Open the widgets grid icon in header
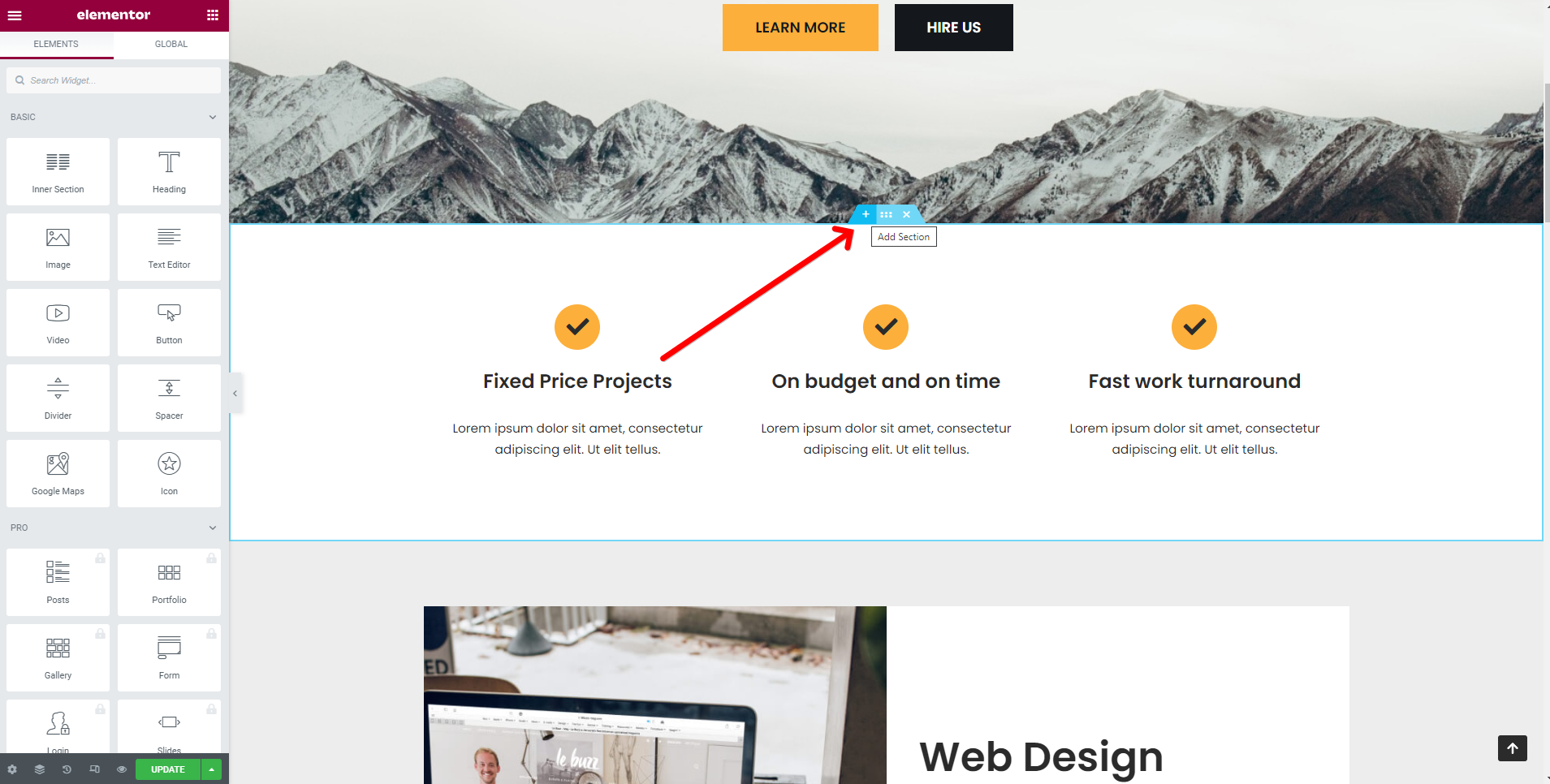Viewport: 1550px width, 784px height. tap(213, 15)
